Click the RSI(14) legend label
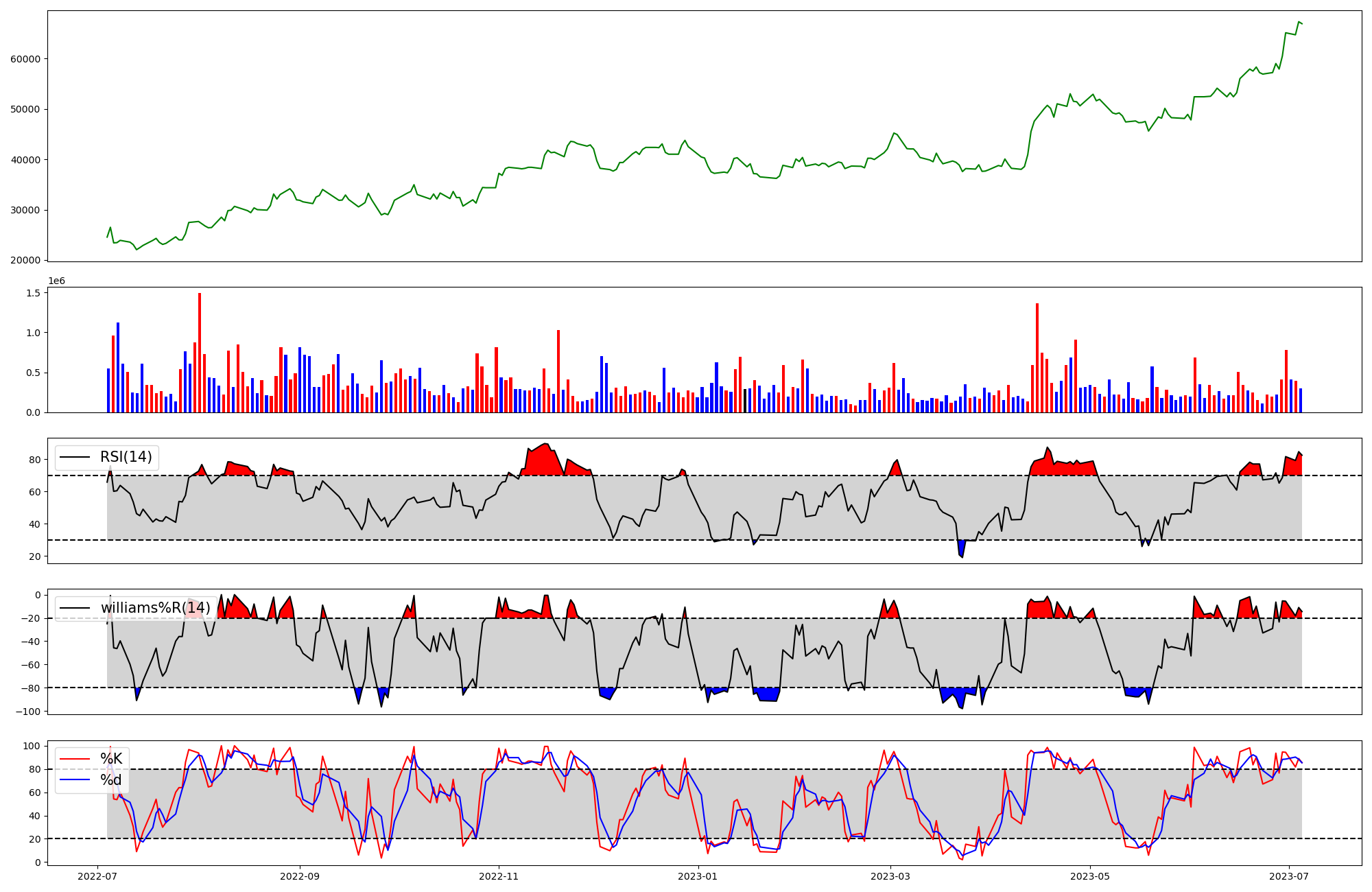Viewport: 1372px width, 892px height. pyautogui.click(x=126, y=457)
